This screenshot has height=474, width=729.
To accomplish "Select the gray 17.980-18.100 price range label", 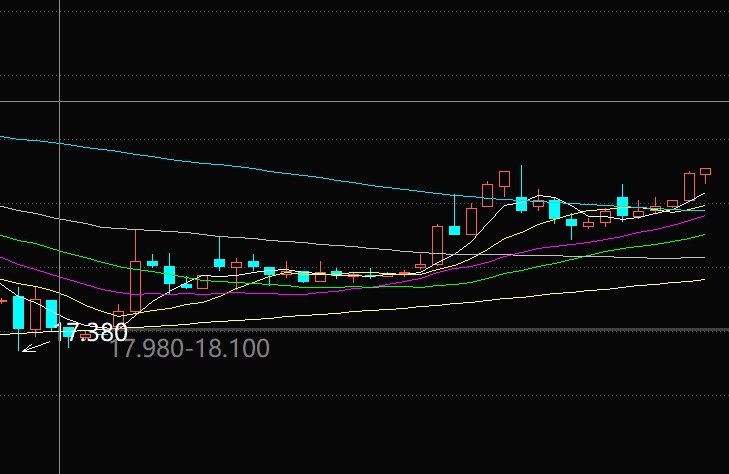I will 189,349.
